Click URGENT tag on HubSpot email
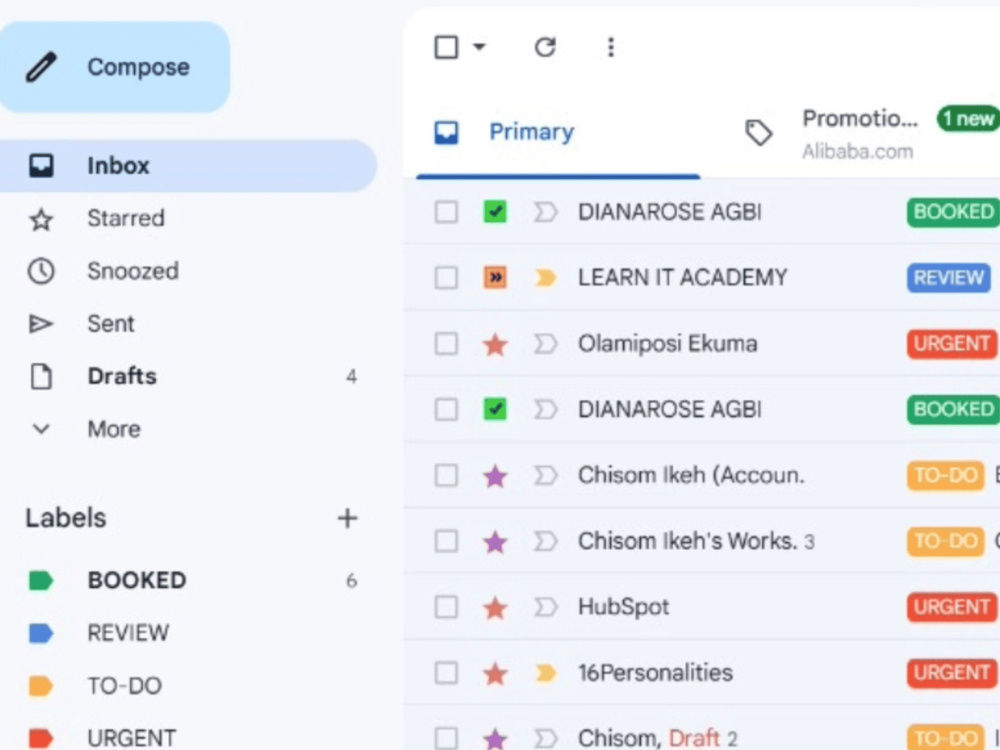This screenshot has width=1000, height=750. pos(952,607)
